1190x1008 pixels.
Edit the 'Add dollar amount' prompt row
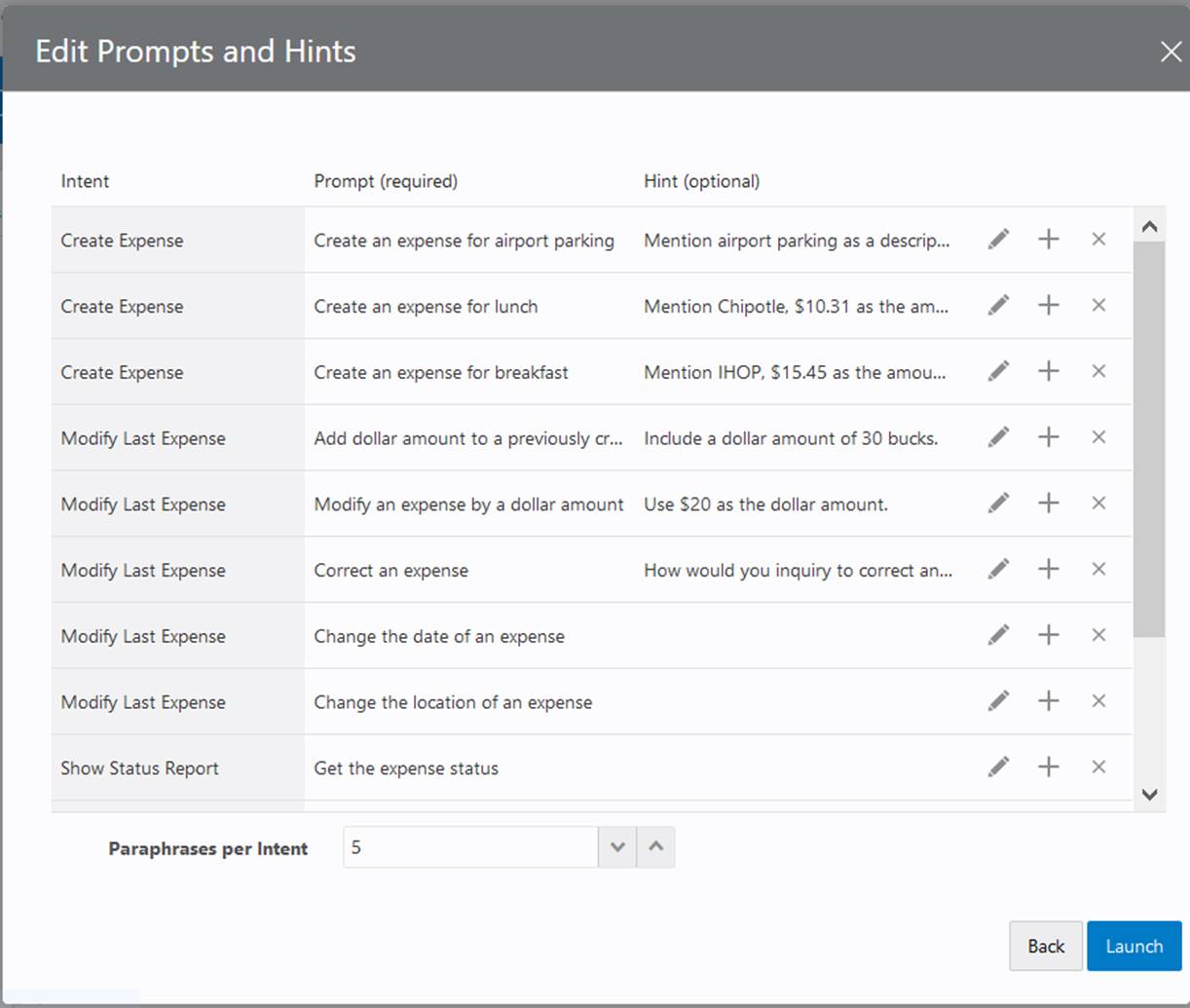(999, 436)
